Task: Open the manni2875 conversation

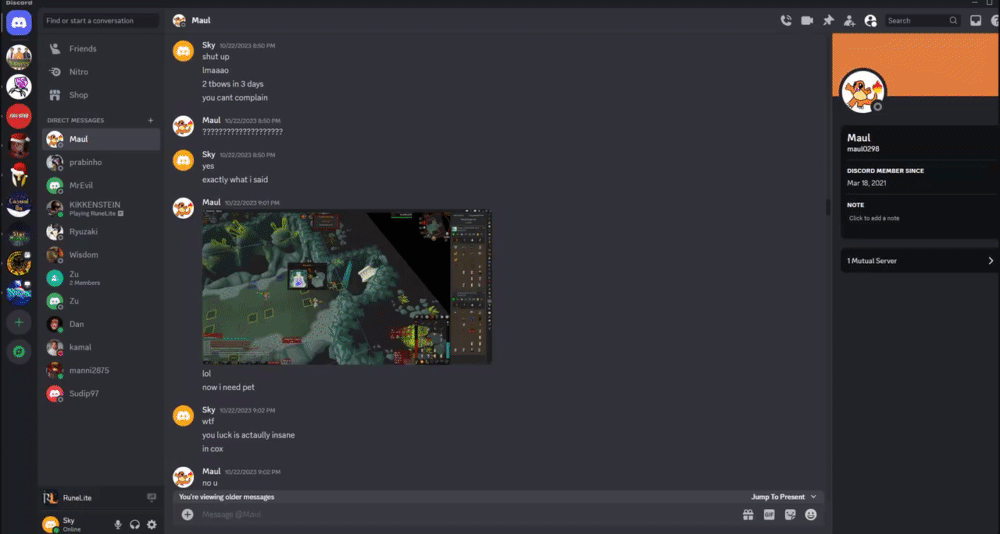Action: pos(101,370)
